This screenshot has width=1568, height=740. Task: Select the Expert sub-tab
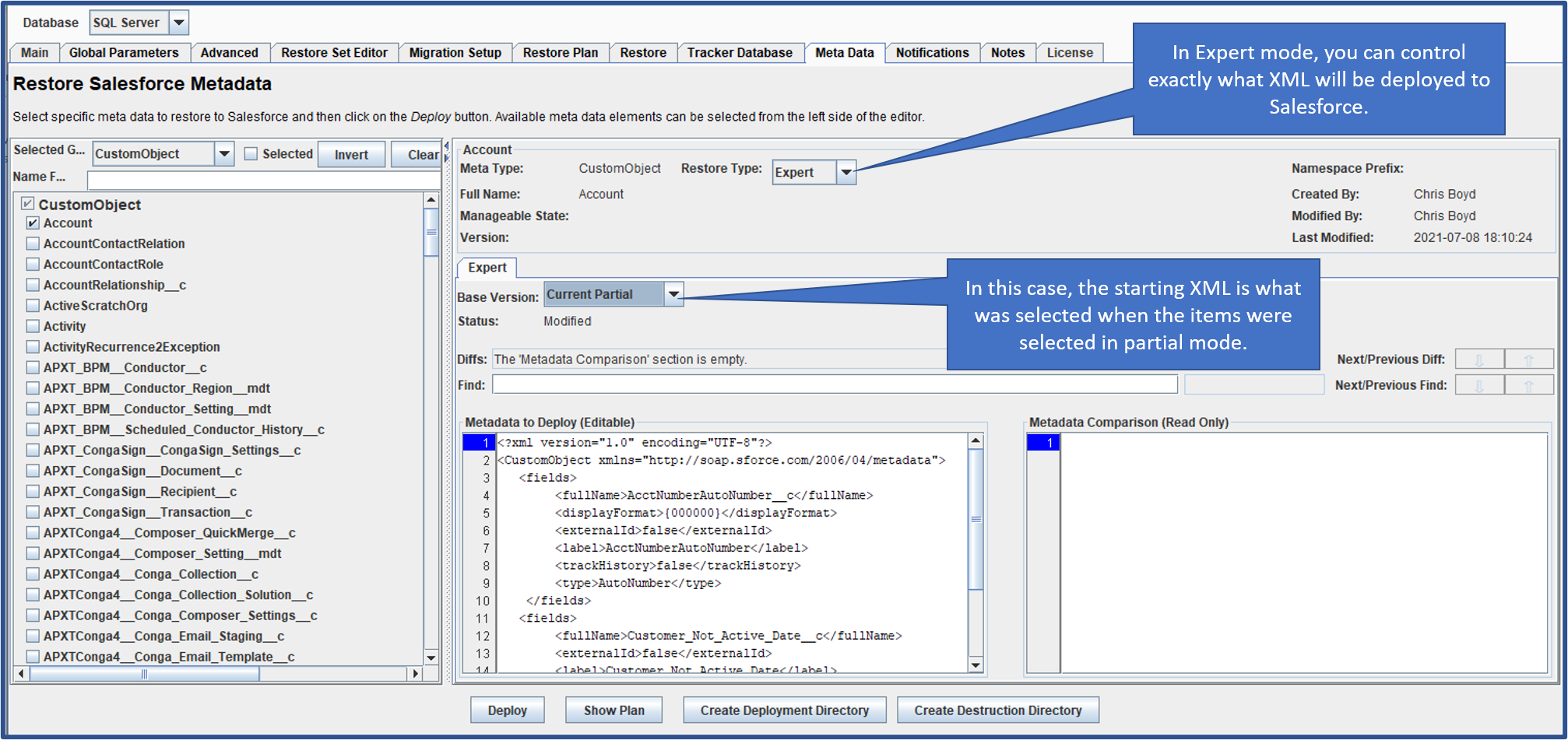click(x=487, y=268)
